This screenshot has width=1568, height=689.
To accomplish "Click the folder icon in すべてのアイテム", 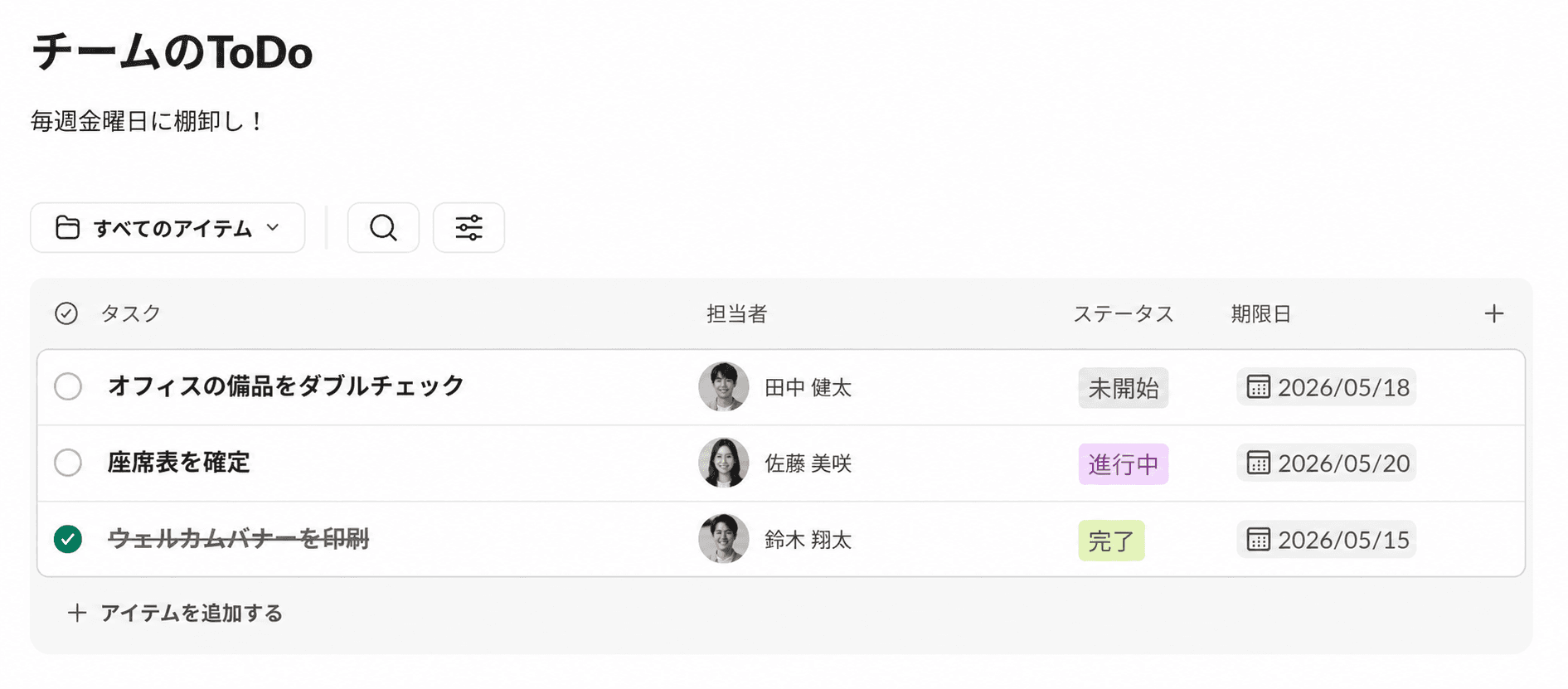I will coord(67,227).
